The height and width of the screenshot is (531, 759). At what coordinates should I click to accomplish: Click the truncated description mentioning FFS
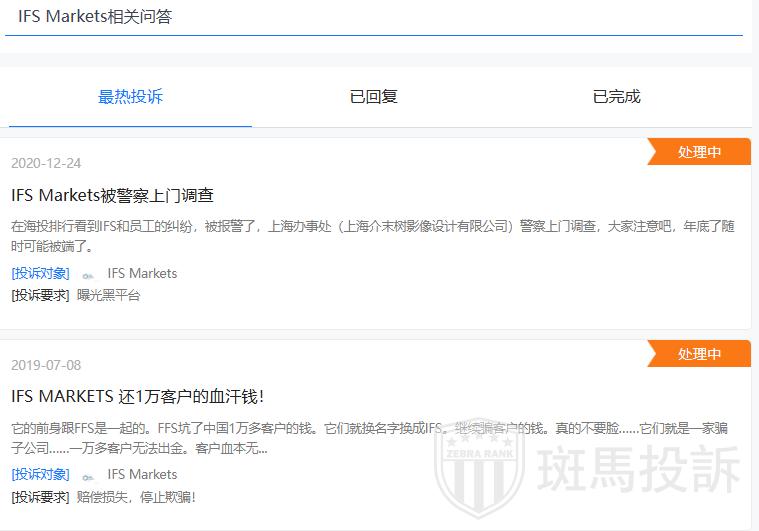(373, 438)
